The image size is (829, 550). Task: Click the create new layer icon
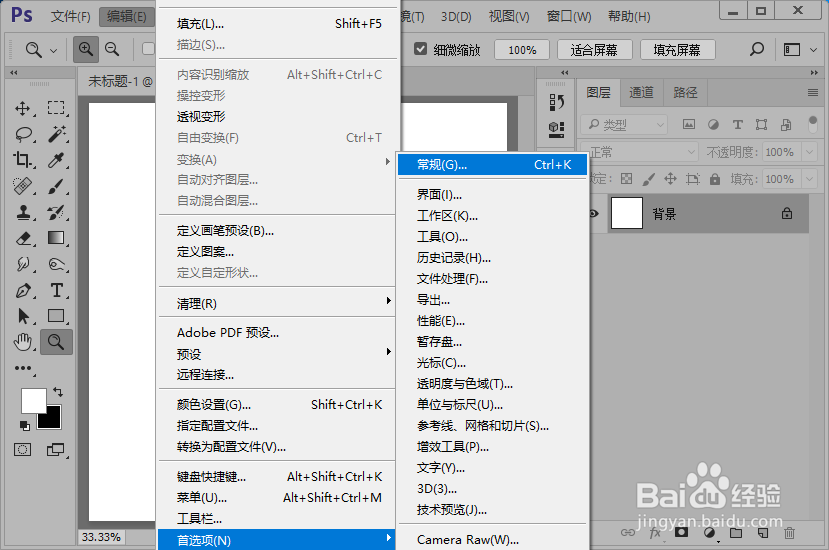[762, 533]
